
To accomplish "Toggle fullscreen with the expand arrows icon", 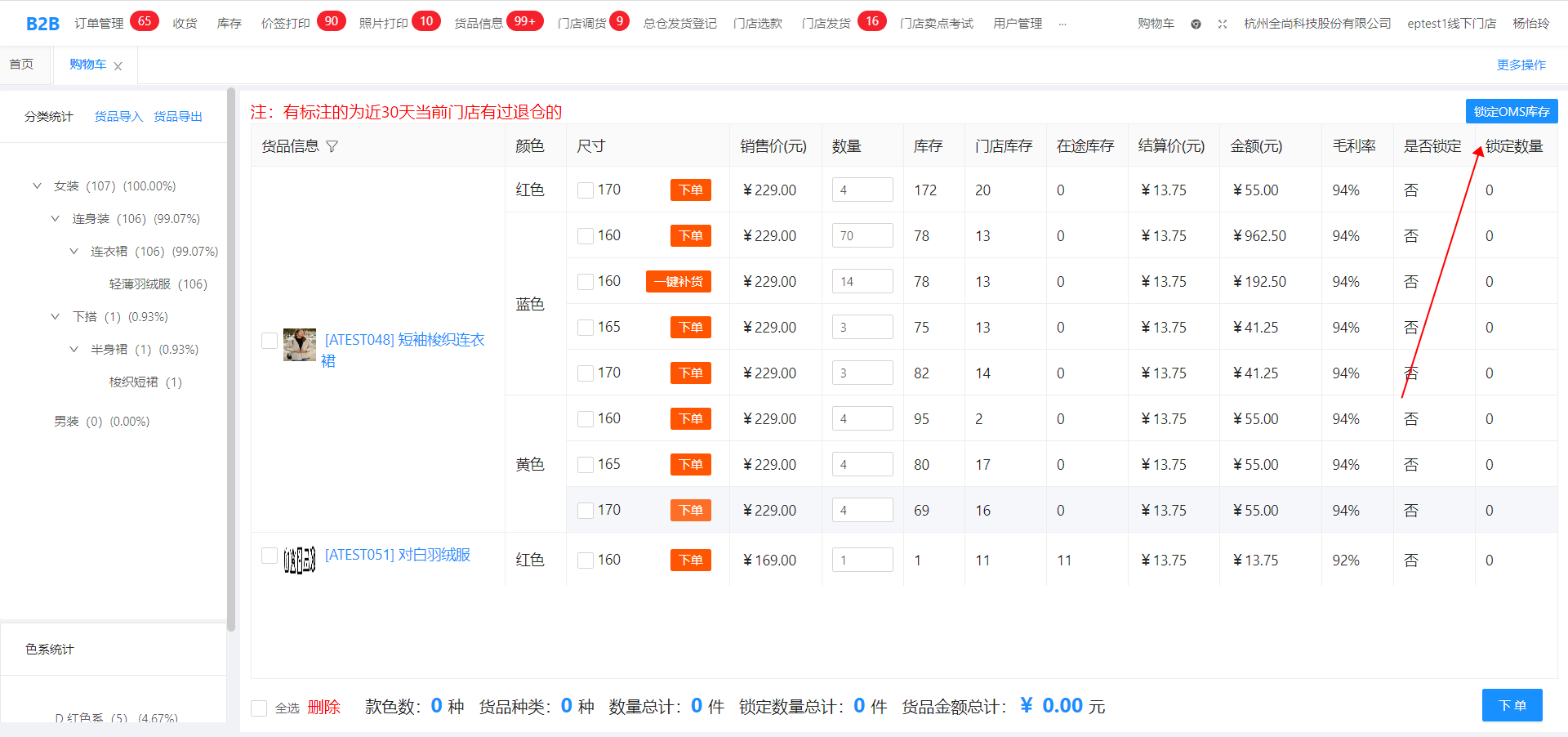I will tap(1223, 24).
